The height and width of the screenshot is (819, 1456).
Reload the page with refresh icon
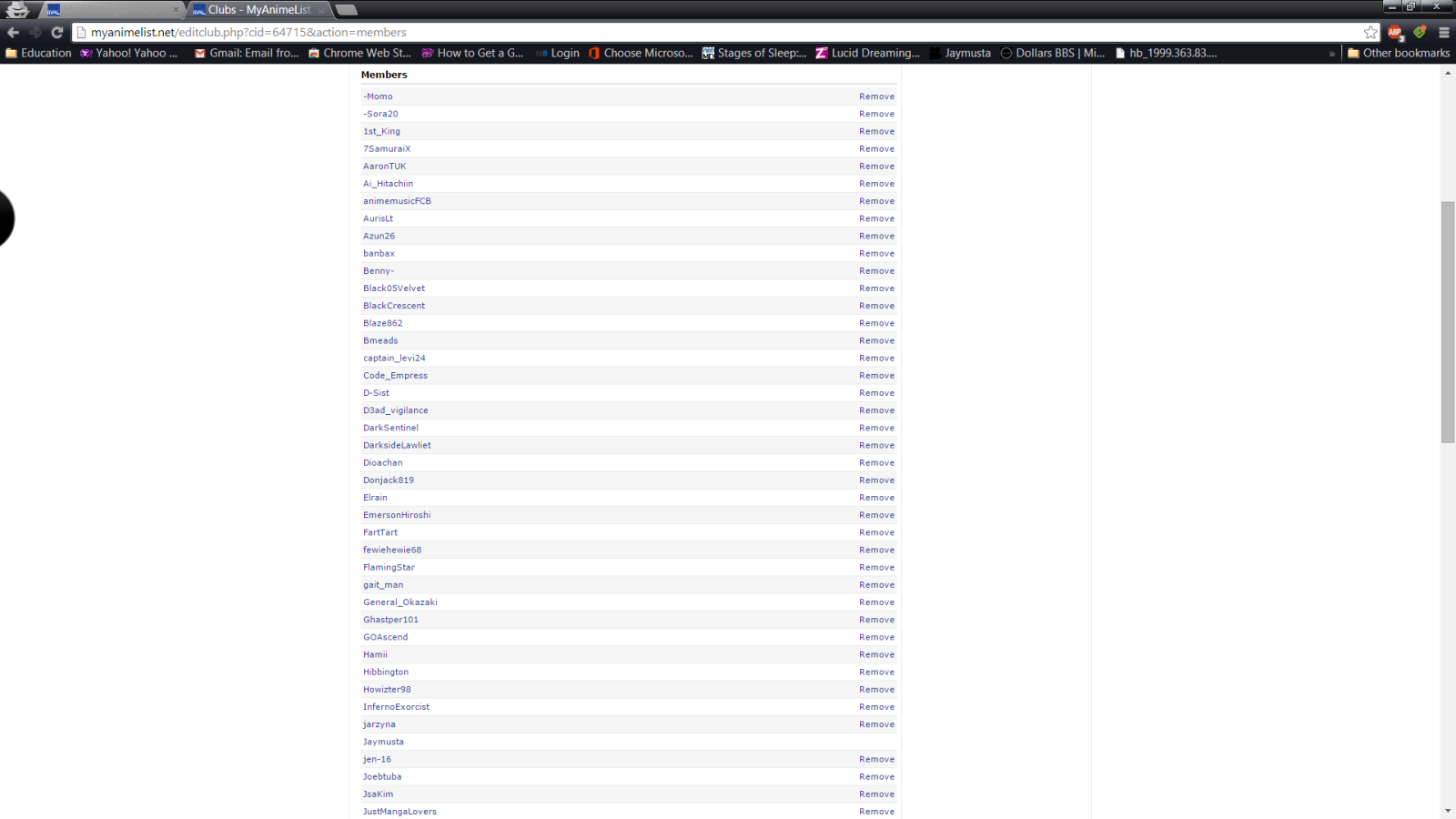(x=56, y=32)
